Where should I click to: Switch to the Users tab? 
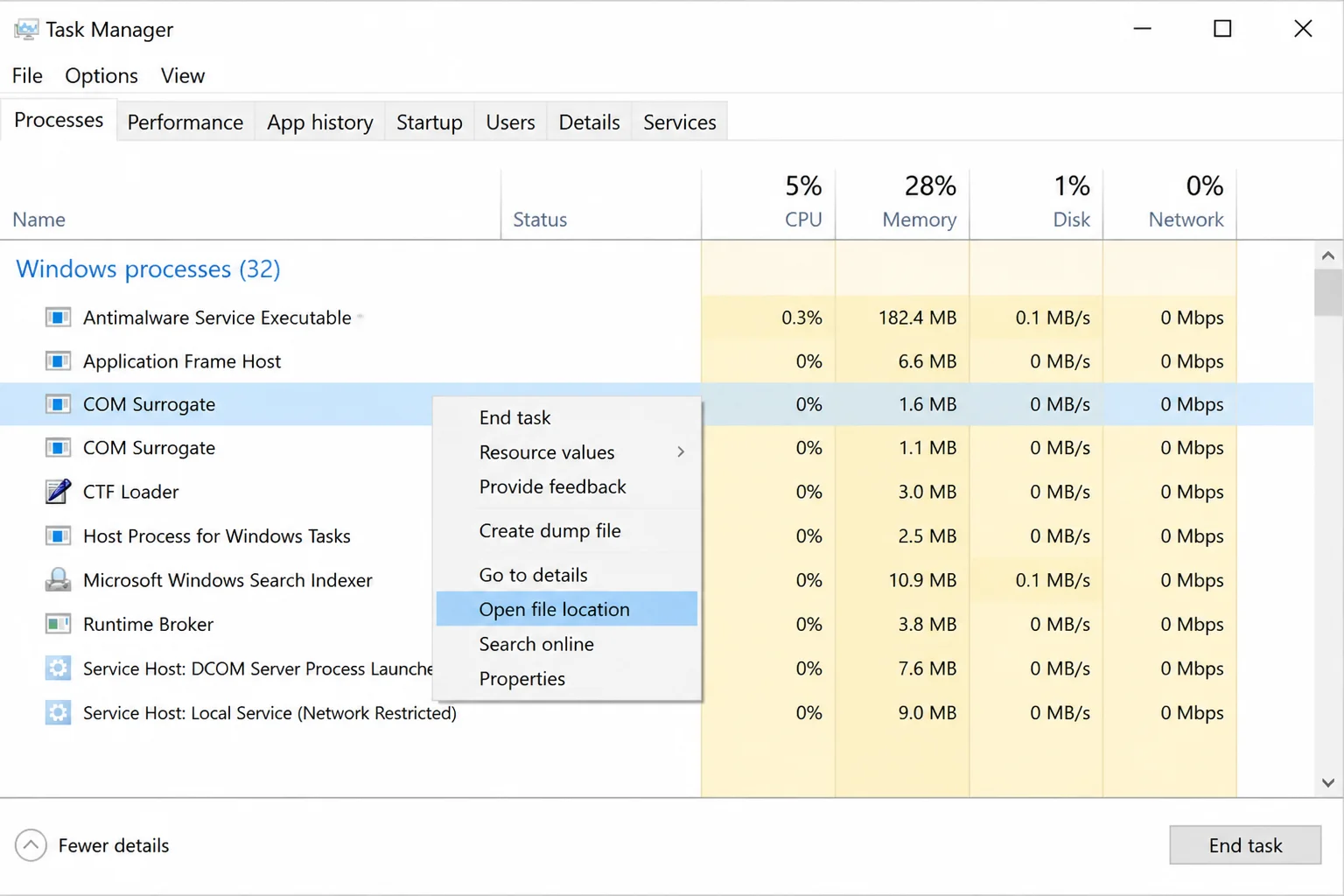point(511,122)
